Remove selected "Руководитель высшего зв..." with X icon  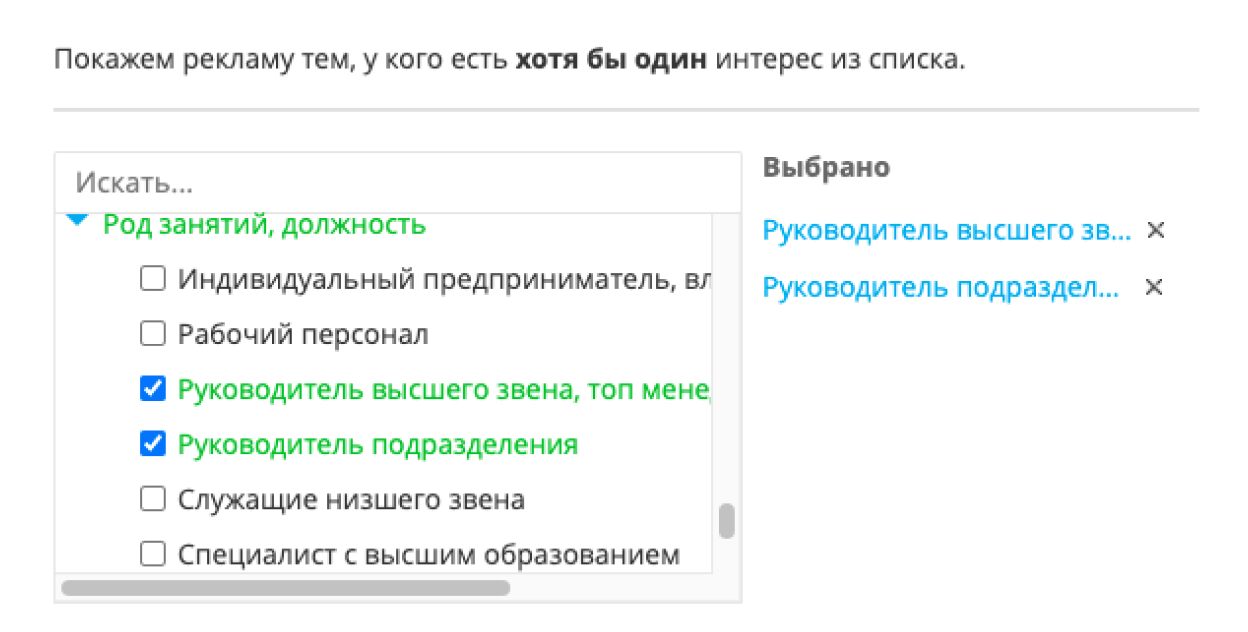1155,231
